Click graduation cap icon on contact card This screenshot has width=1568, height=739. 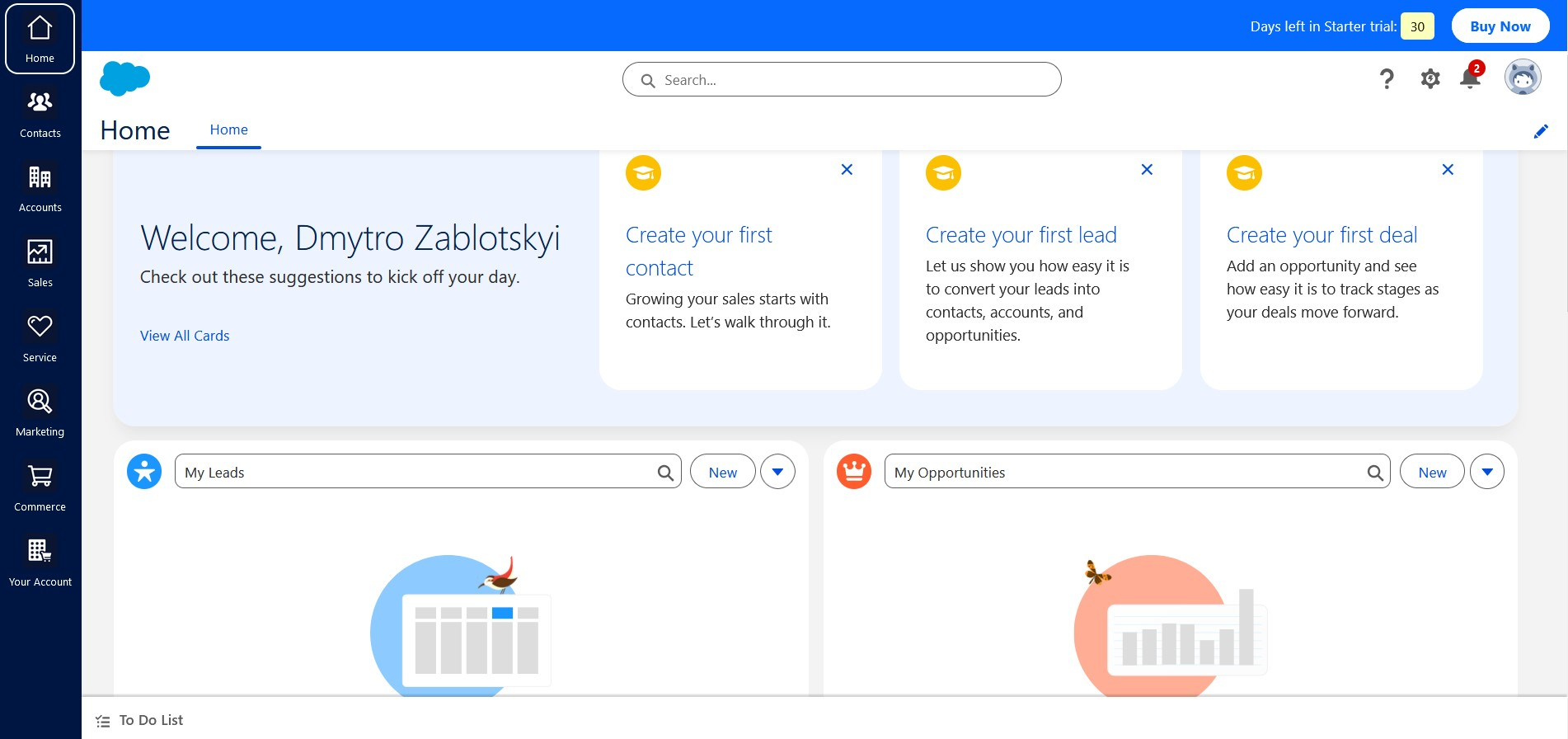point(643,172)
